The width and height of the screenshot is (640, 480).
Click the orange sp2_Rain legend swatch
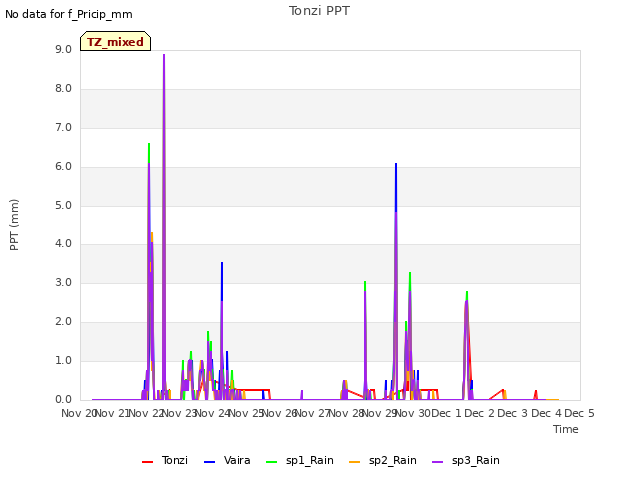tap(355, 461)
